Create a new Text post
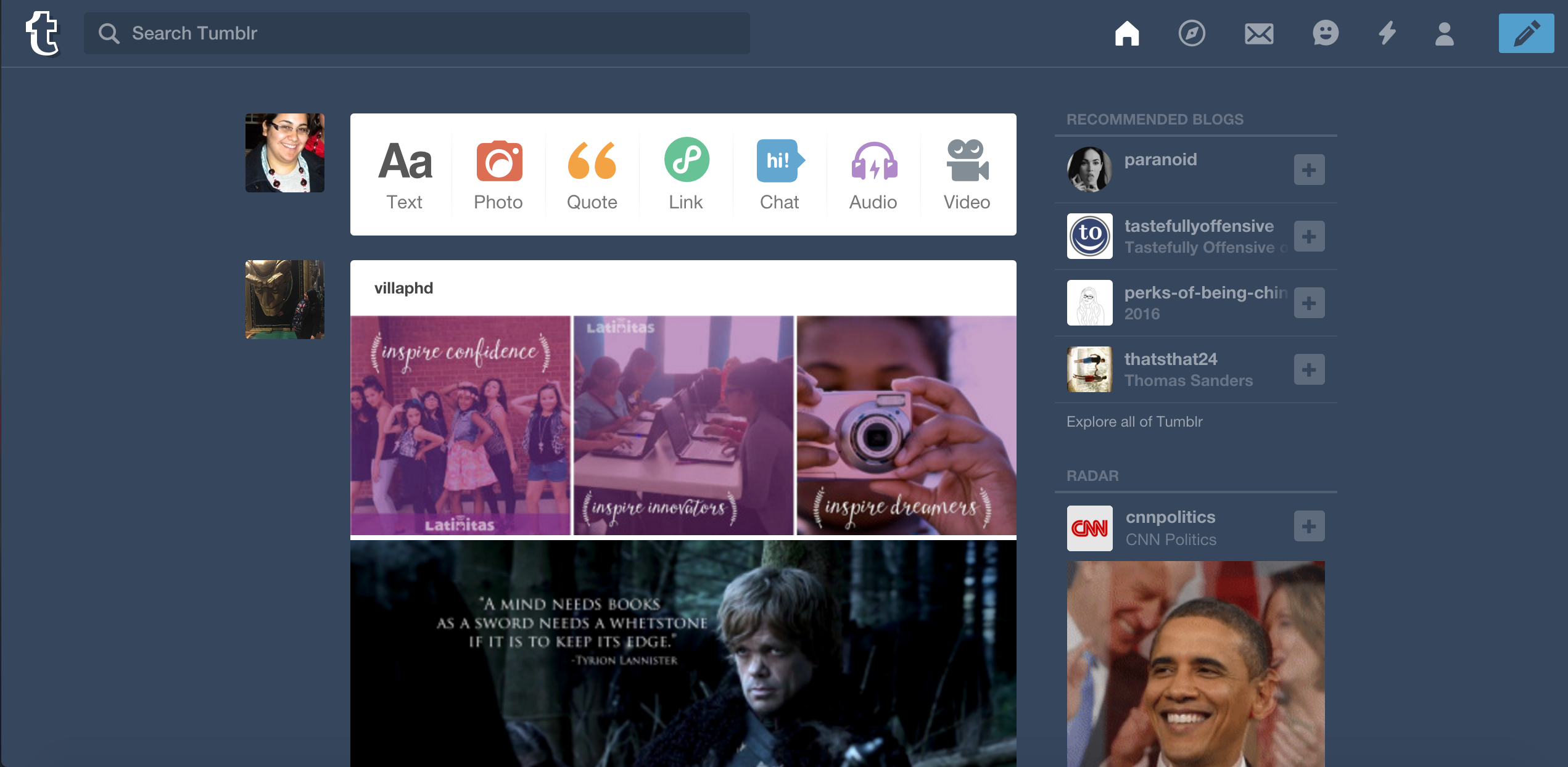Screen dimensions: 1568x767 pyautogui.click(x=405, y=174)
